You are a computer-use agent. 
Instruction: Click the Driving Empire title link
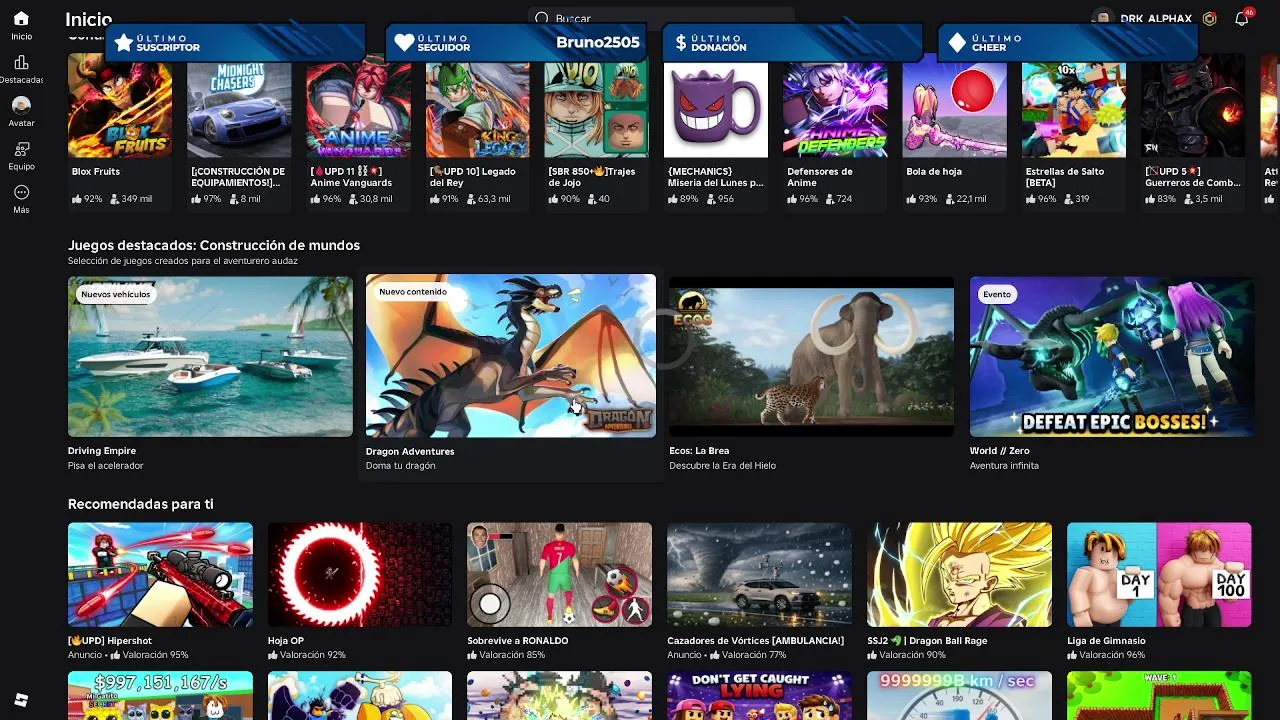(102, 452)
